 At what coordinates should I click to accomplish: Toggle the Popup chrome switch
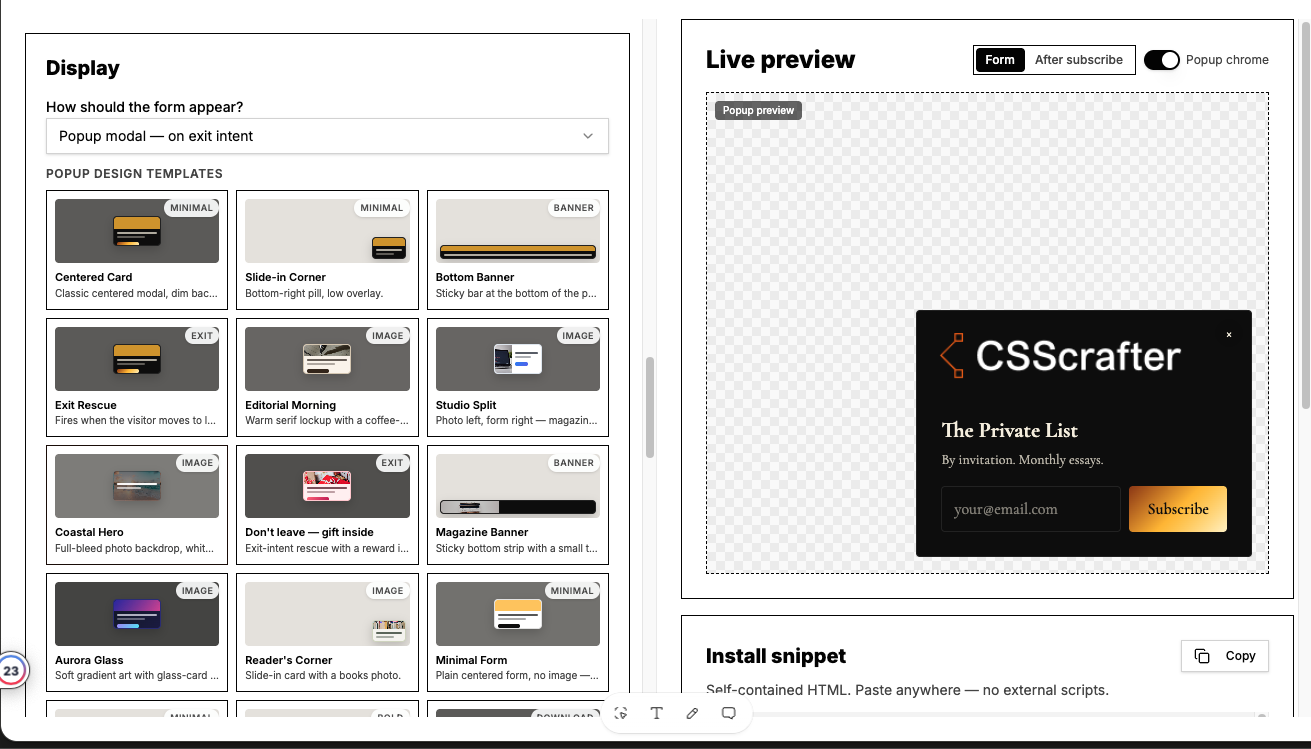1162,60
